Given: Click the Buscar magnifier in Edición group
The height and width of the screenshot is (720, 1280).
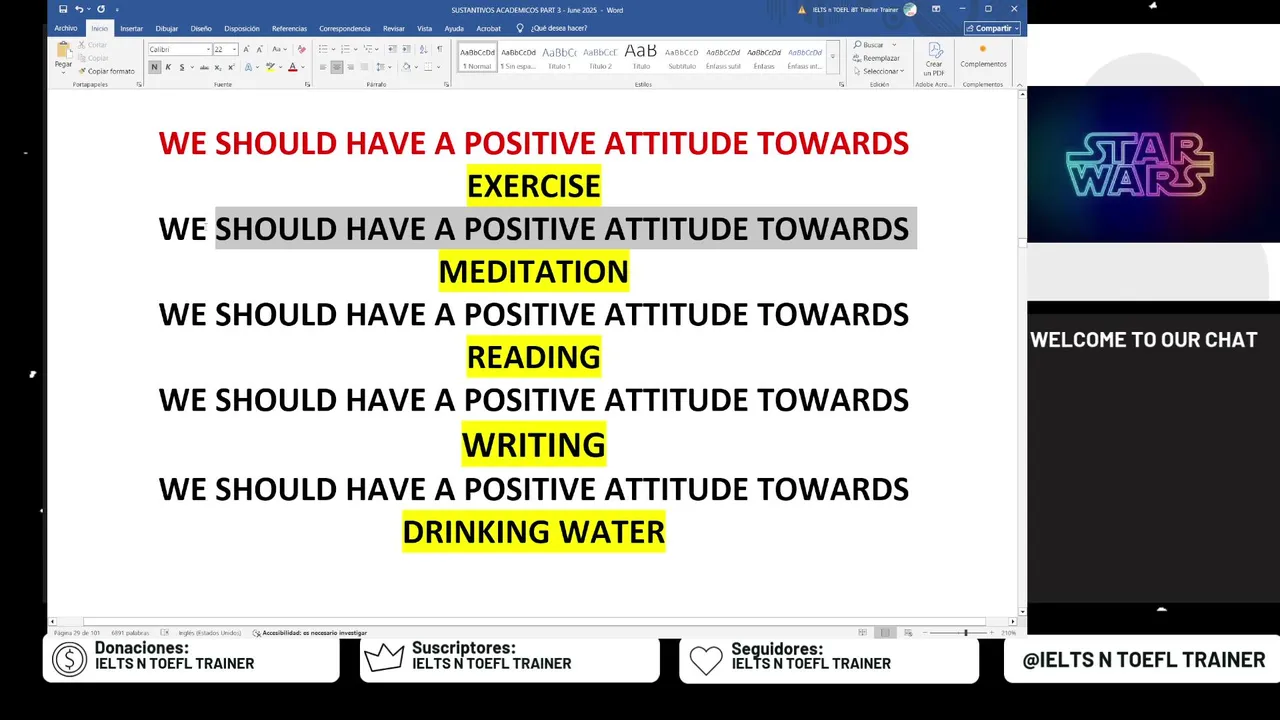Looking at the screenshot, I should (x=868, y=45).
